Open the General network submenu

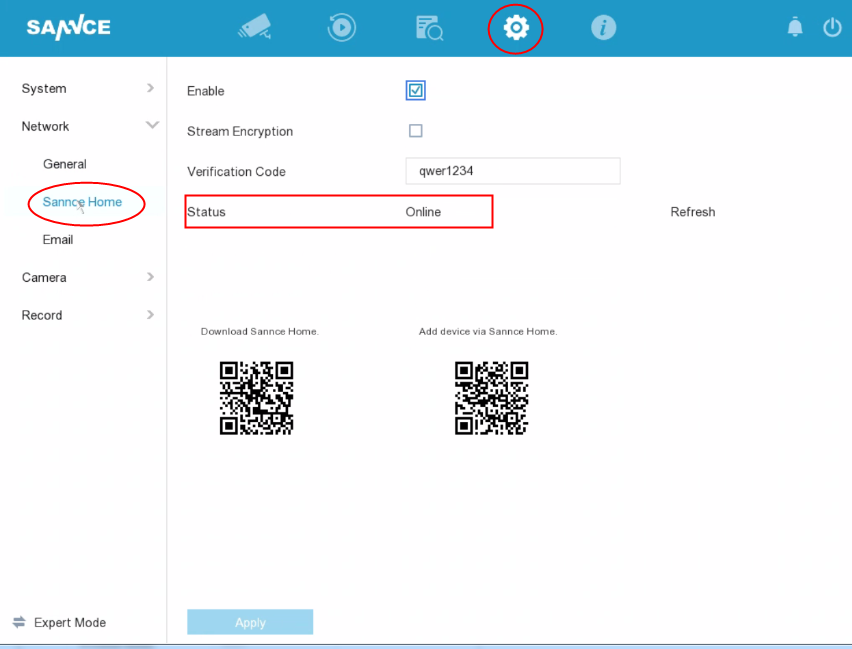click(x=65, y=164)
